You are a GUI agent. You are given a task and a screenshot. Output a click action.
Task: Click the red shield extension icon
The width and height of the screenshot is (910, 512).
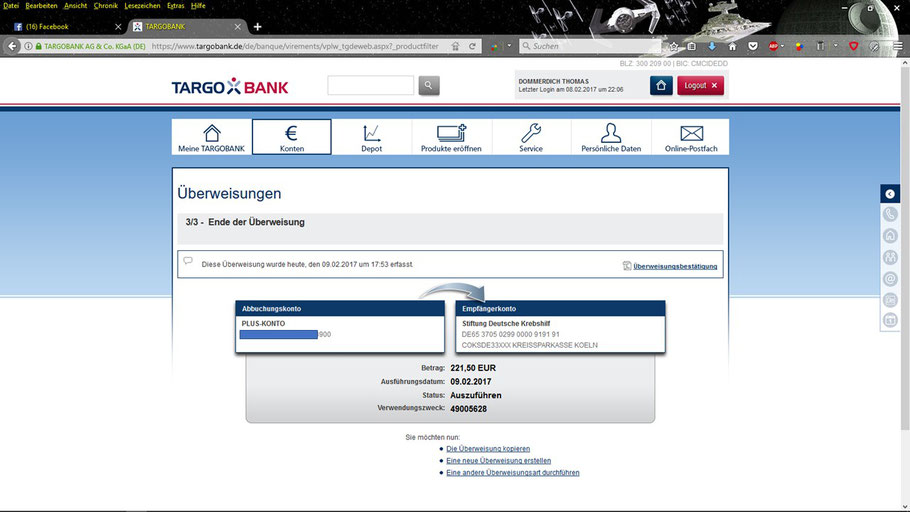pos(853,46)
